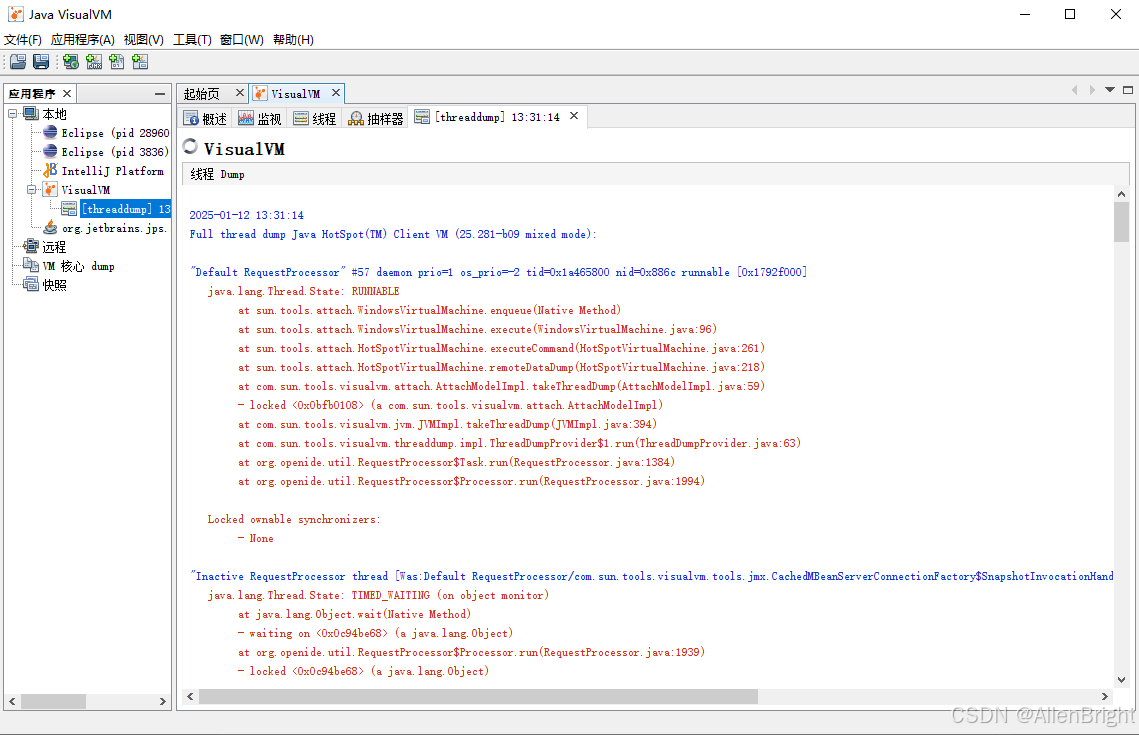Click the VisualVM document tab icon
This screenshot has height=735, width=1139.
(261, 93)
